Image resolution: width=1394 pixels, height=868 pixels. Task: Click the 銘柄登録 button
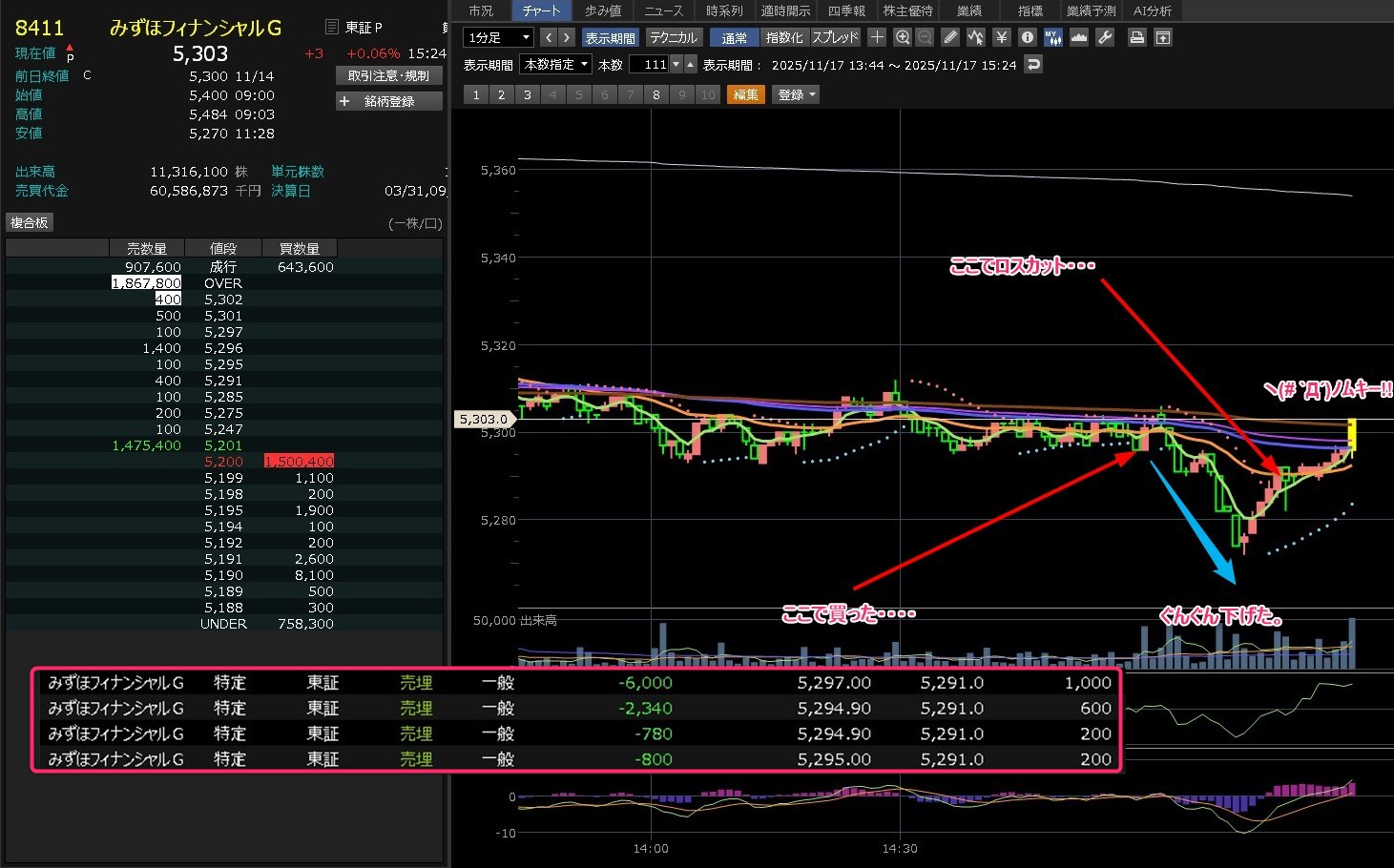pyautogui.click(x=388, y=101)
